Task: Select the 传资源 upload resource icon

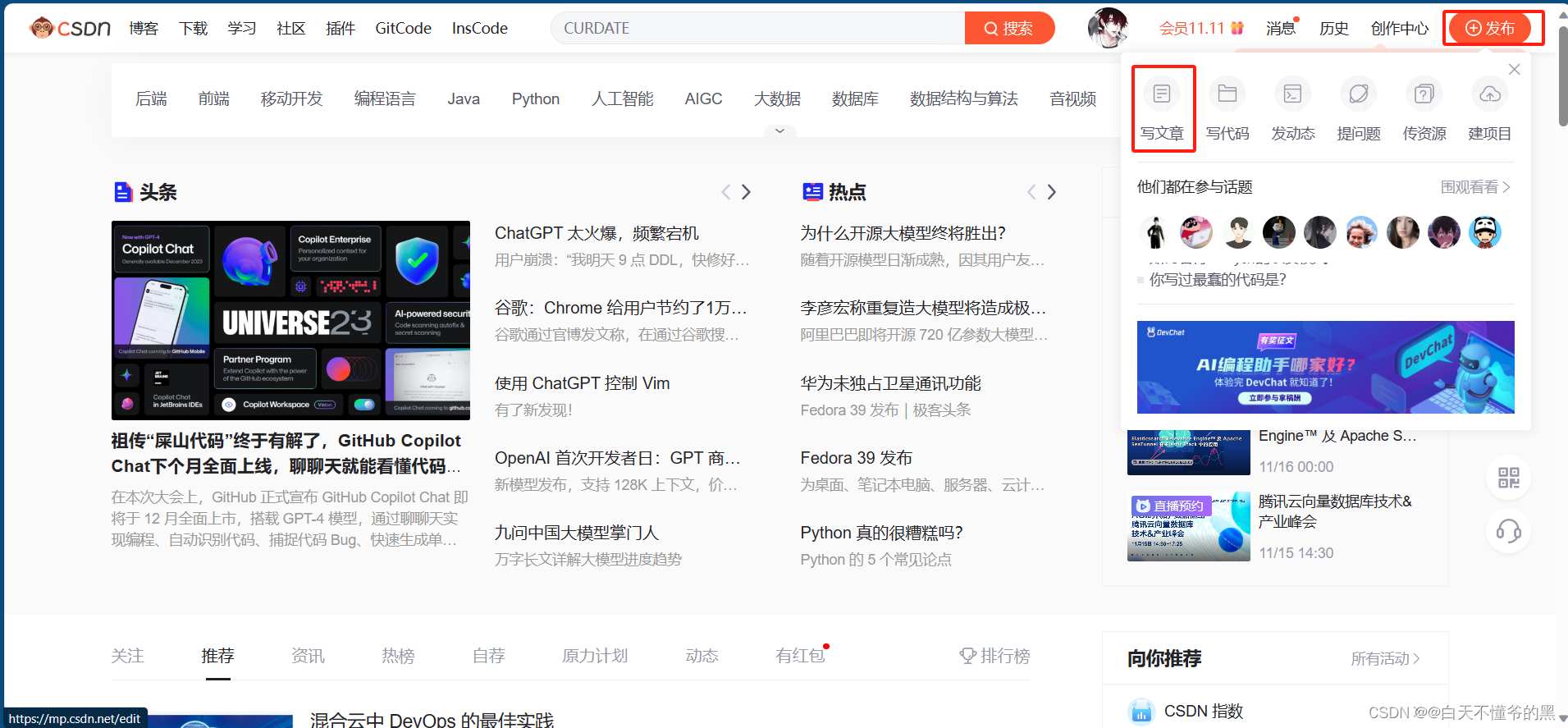Action: (x=1424, y=94)
